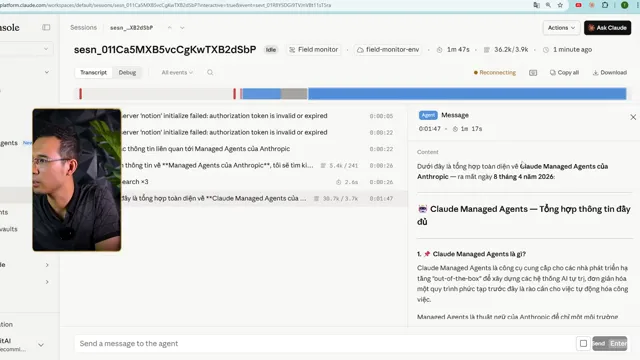
Task: Open browser extensions puzzle icon
Action: coord(605,5)
